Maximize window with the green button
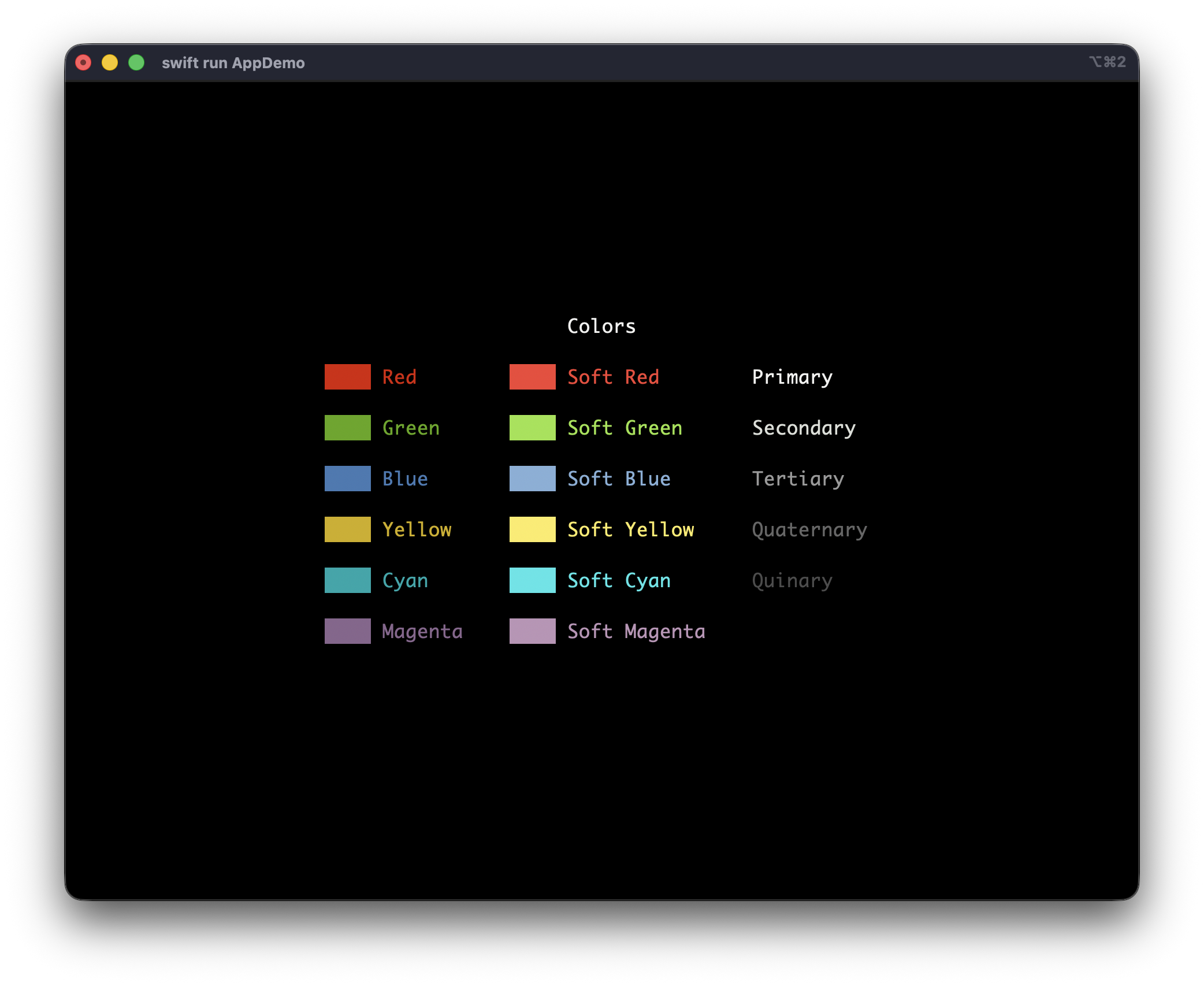1204x986 pixels. point(136,62)
